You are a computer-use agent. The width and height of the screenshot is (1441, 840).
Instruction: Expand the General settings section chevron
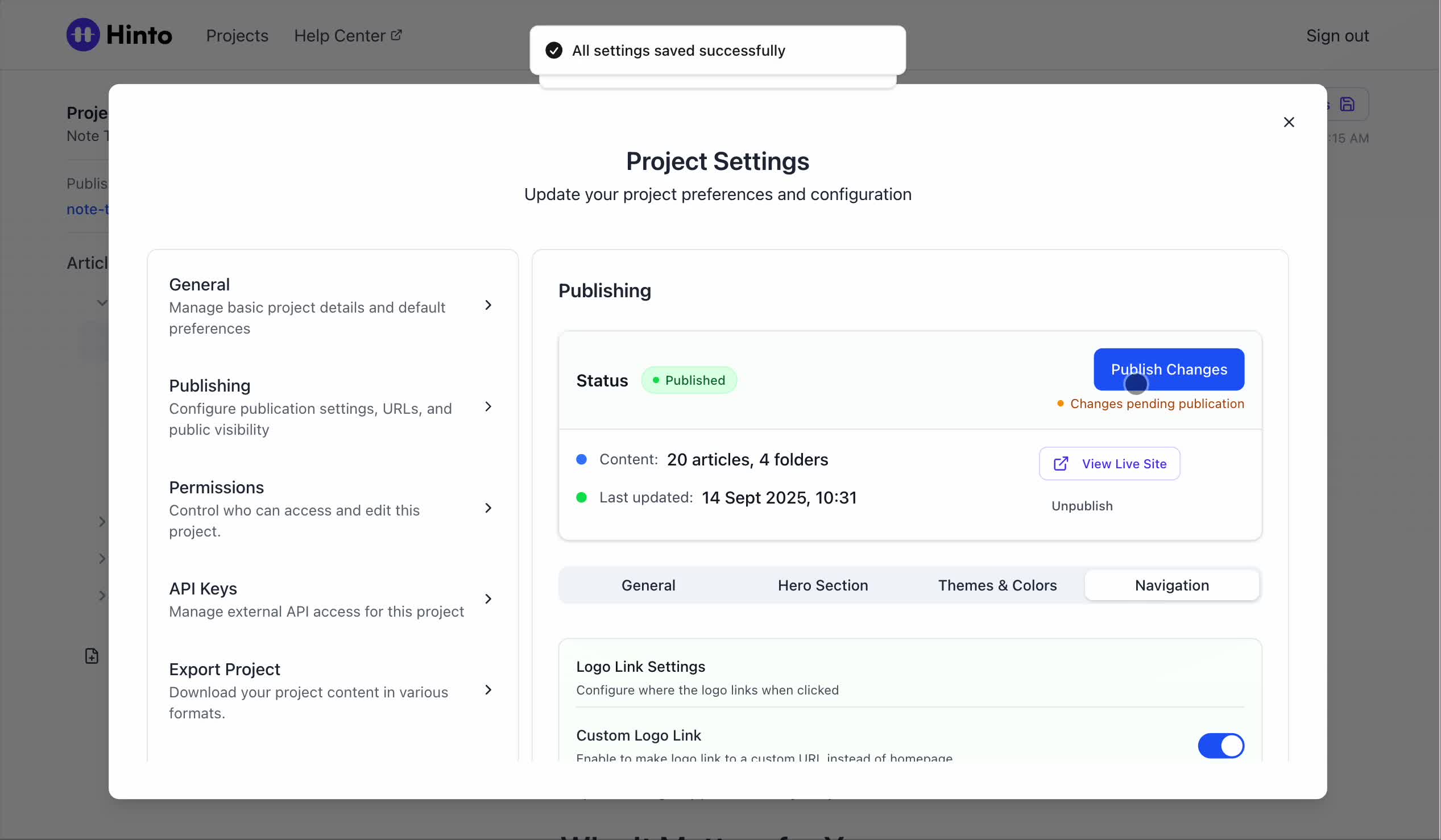[x=488, y=305]
